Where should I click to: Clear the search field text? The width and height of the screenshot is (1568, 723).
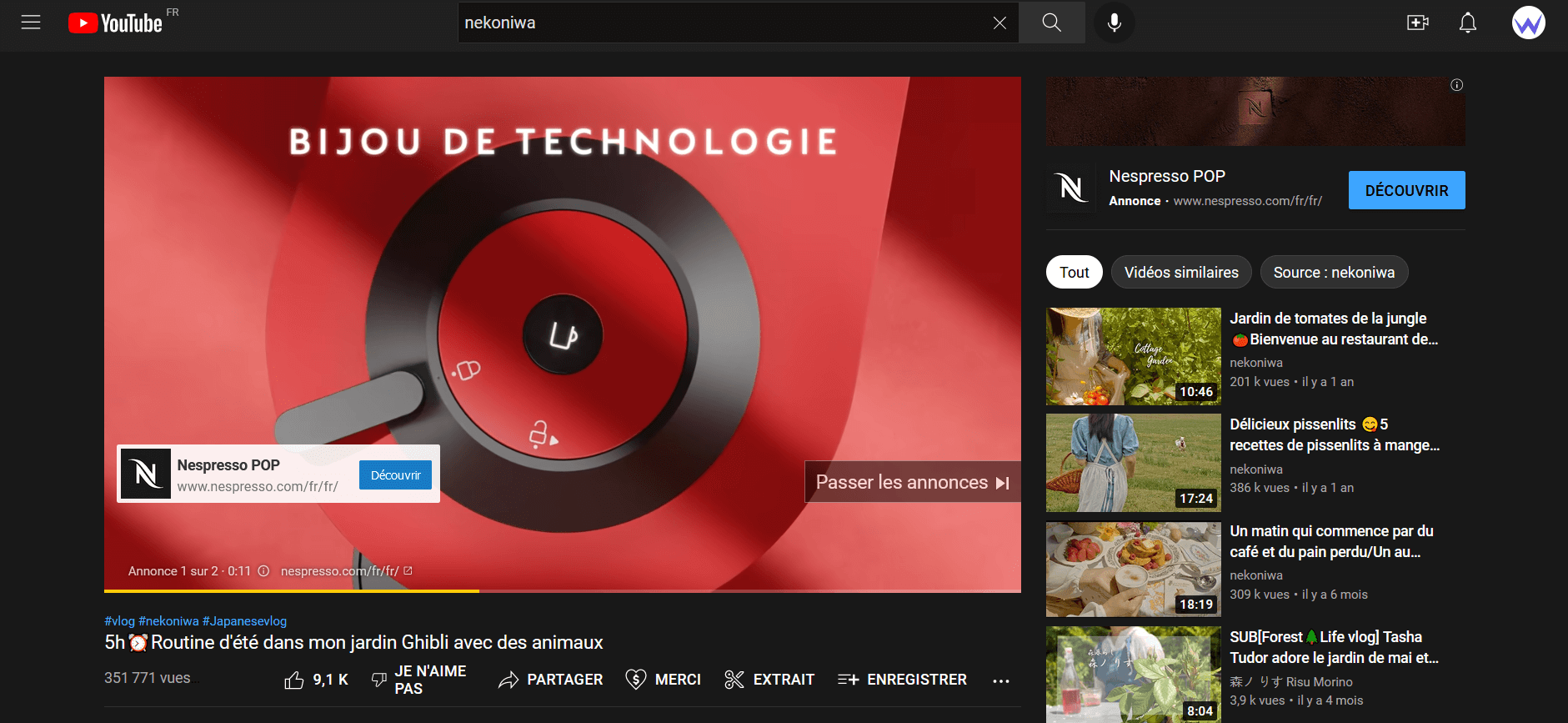[999, 23]
